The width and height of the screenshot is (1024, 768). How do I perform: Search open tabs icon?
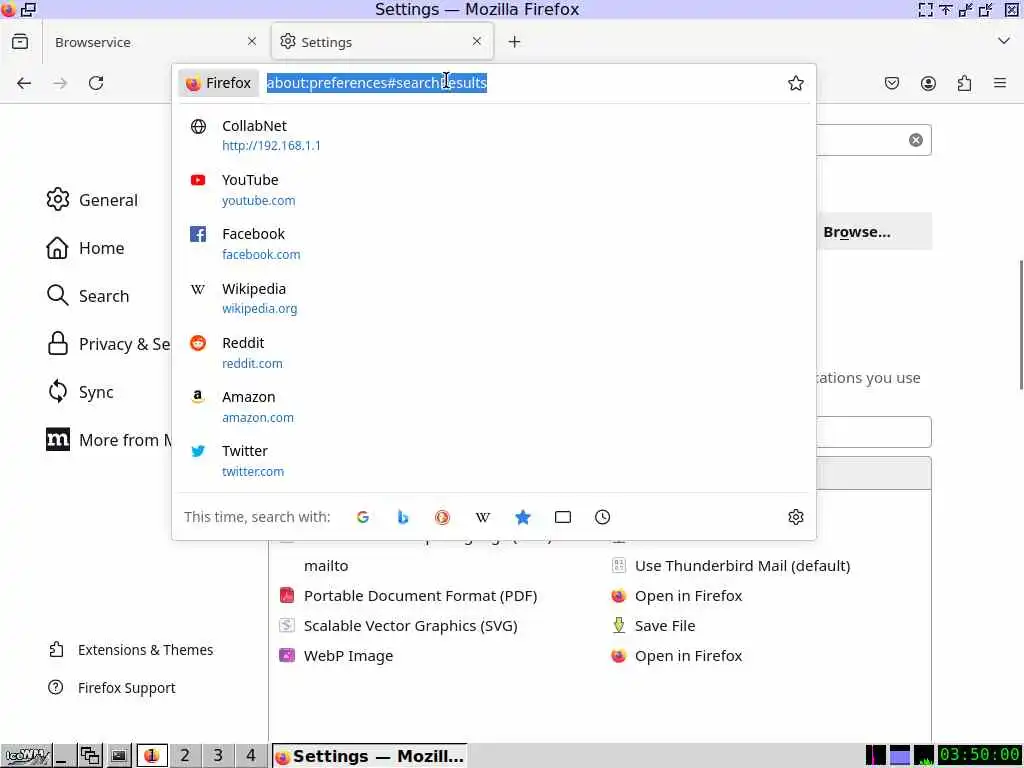click(562, 517)
